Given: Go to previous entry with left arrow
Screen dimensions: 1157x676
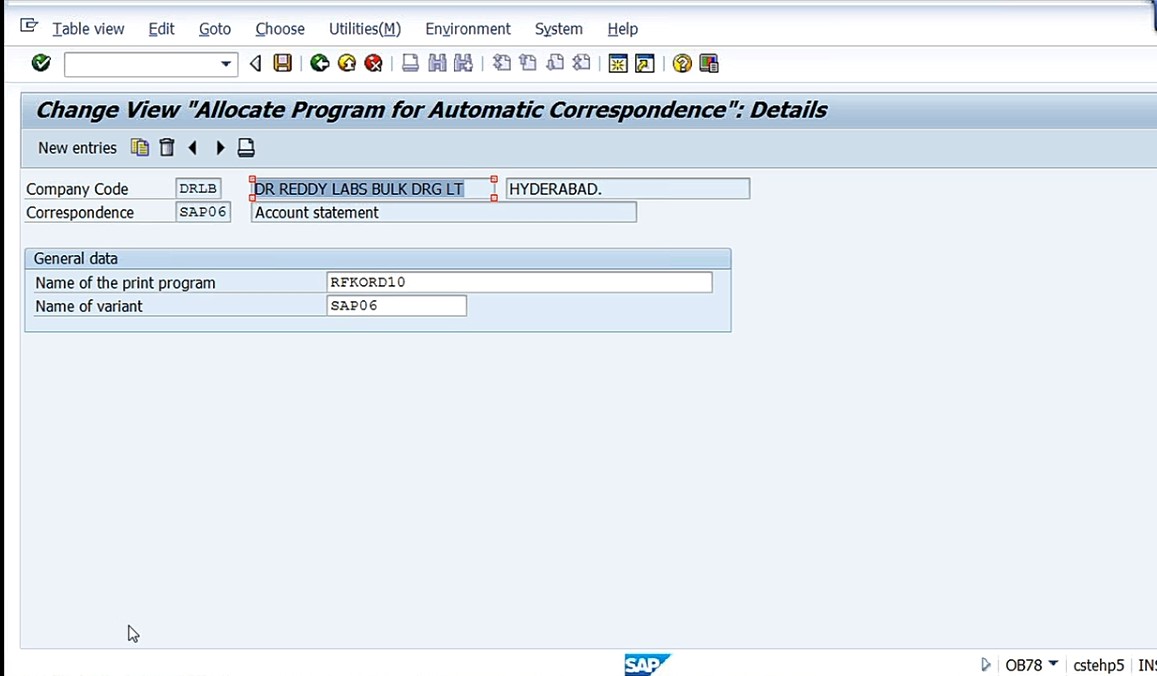Looking at the screenshot, I should point(193,148).
